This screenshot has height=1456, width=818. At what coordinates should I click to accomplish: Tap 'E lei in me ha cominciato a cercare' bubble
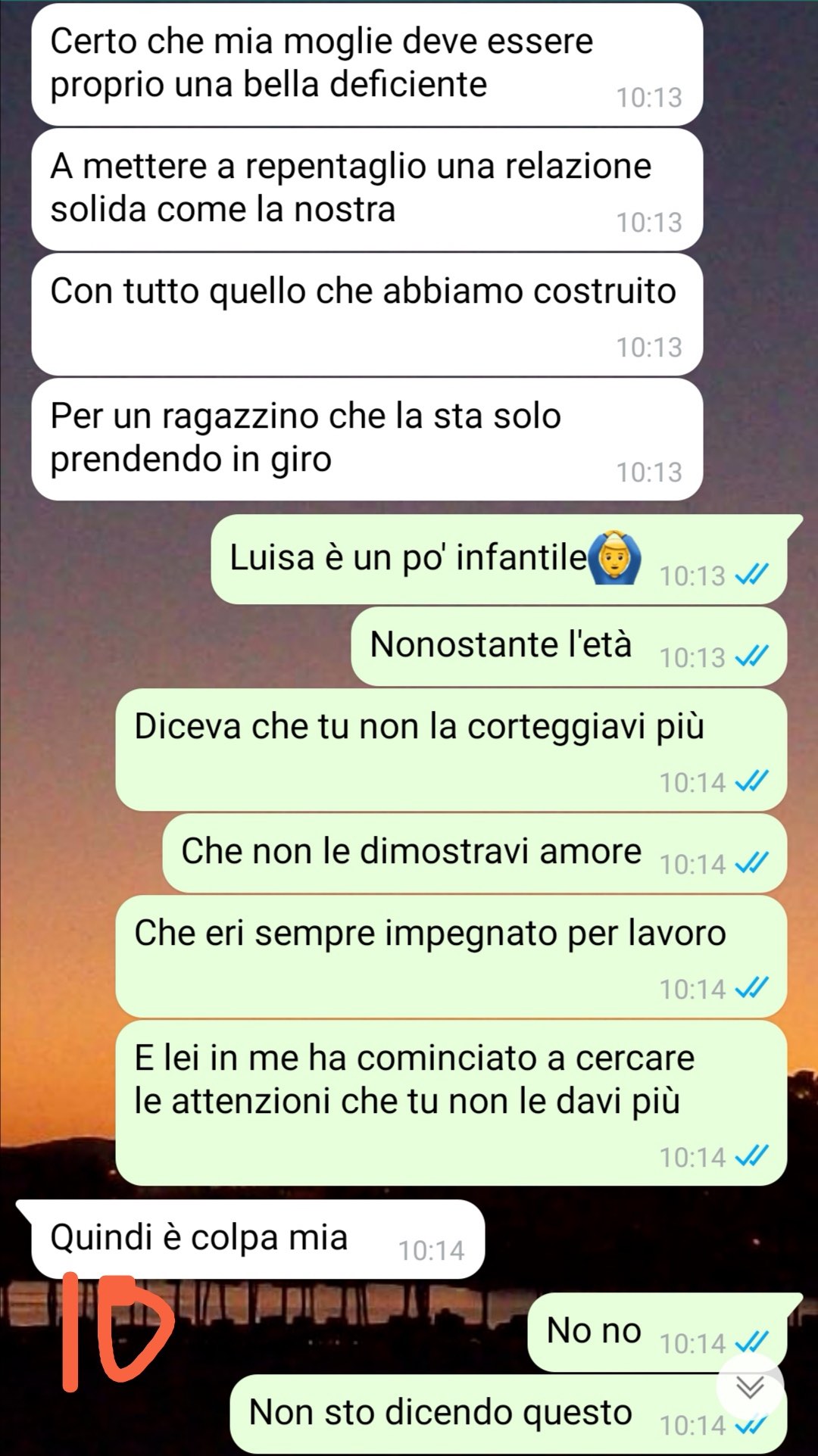[x=451, y=1103]
